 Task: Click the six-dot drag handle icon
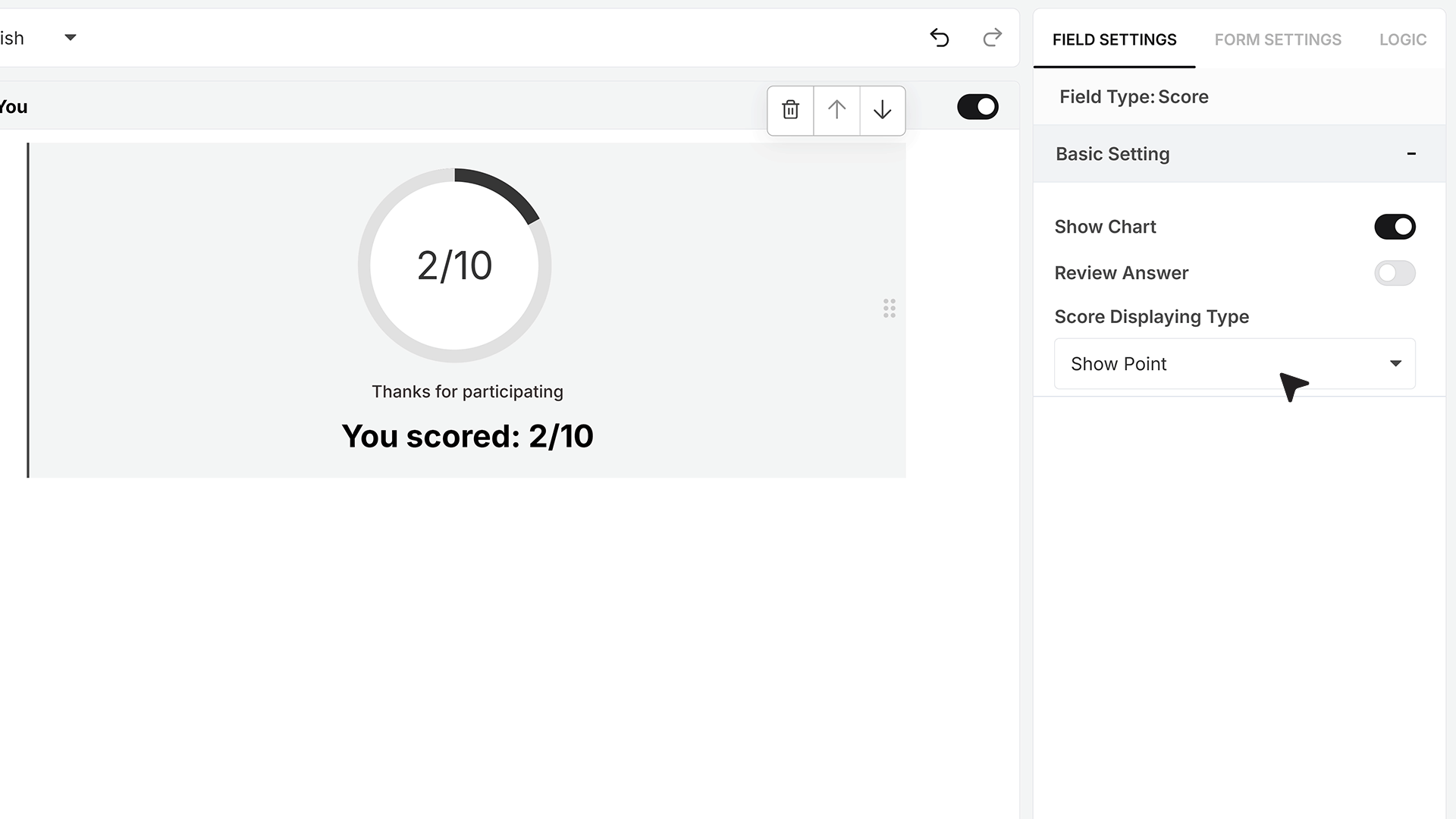[890, 308]
